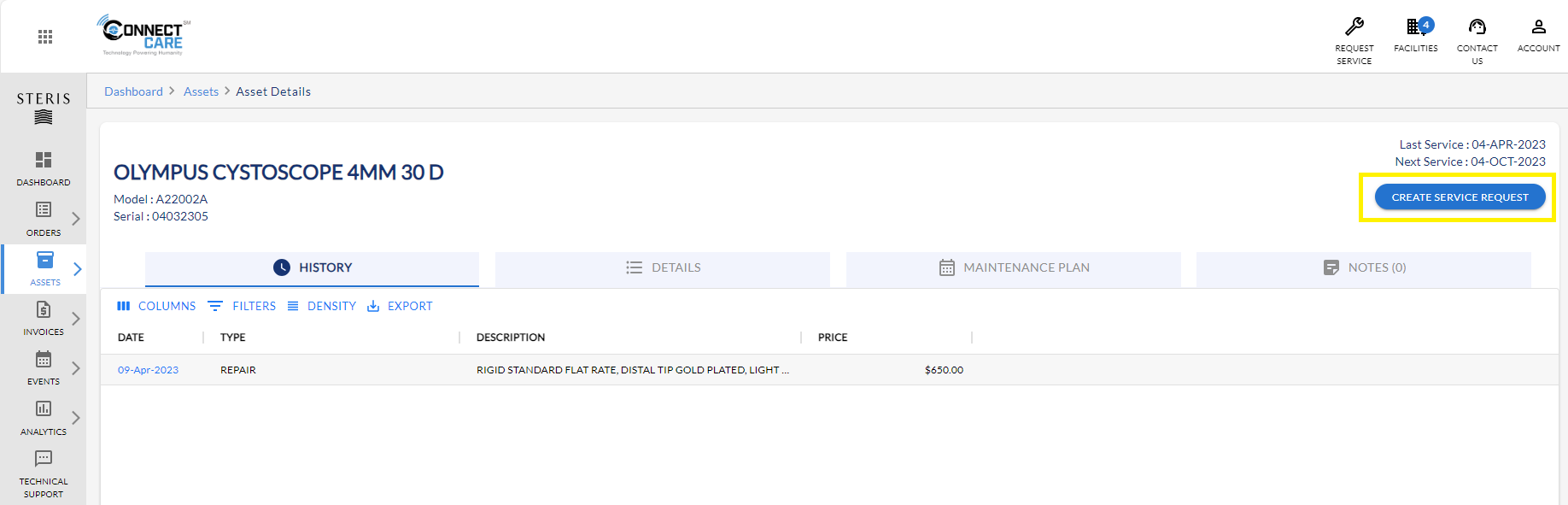Switch to the Notes (0) tab
1568x505 pixels.
pos(1364,268)
